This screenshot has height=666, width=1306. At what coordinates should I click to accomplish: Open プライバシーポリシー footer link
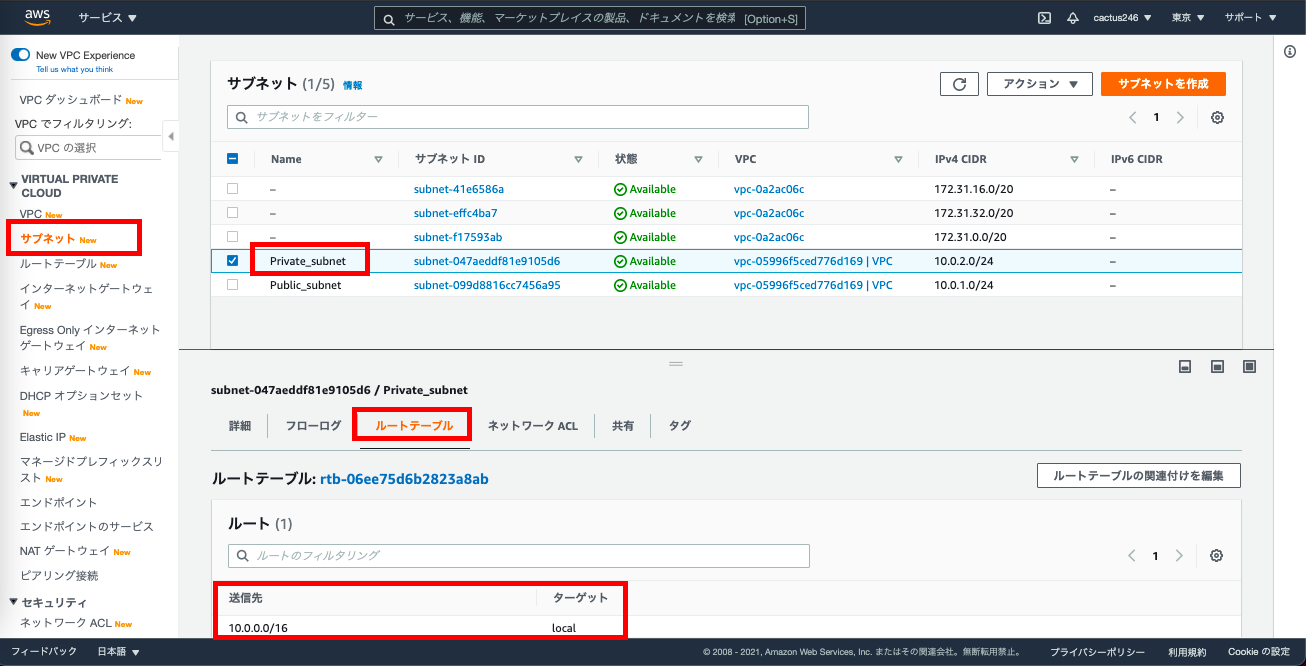pyautogui.click(x=1097, y=652)
